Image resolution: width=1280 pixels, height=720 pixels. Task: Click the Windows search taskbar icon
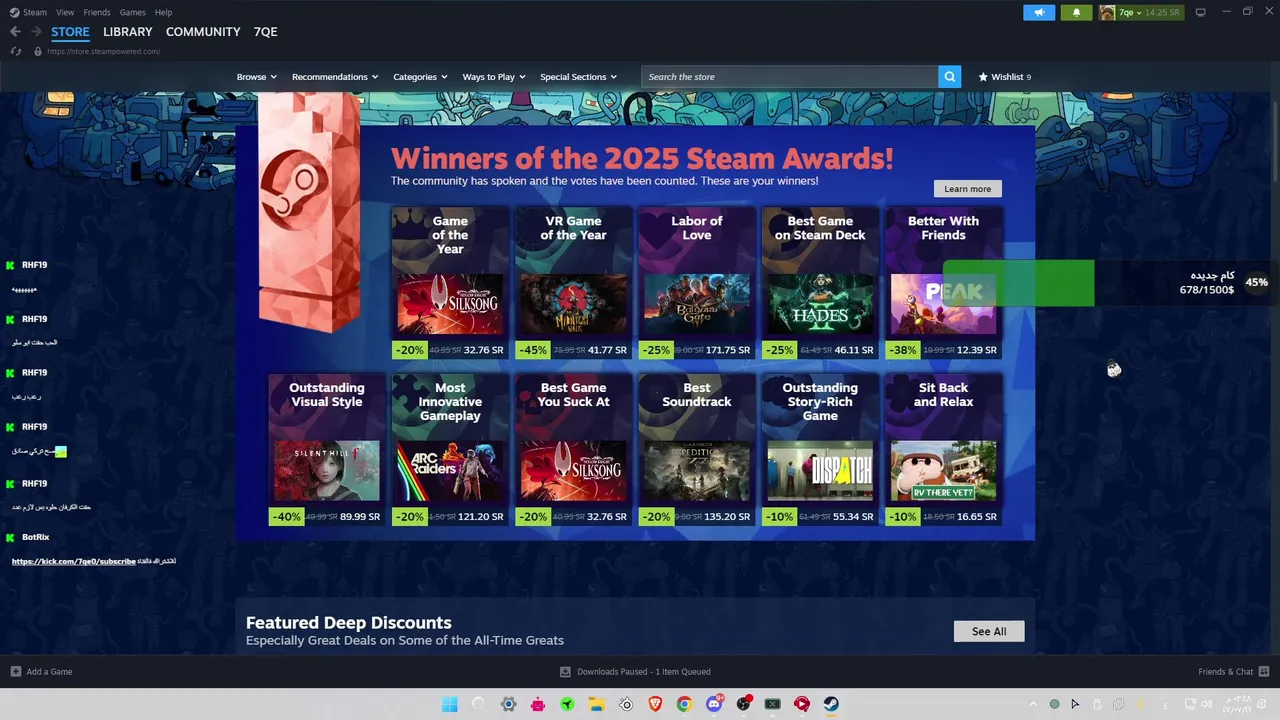(478, 704)
